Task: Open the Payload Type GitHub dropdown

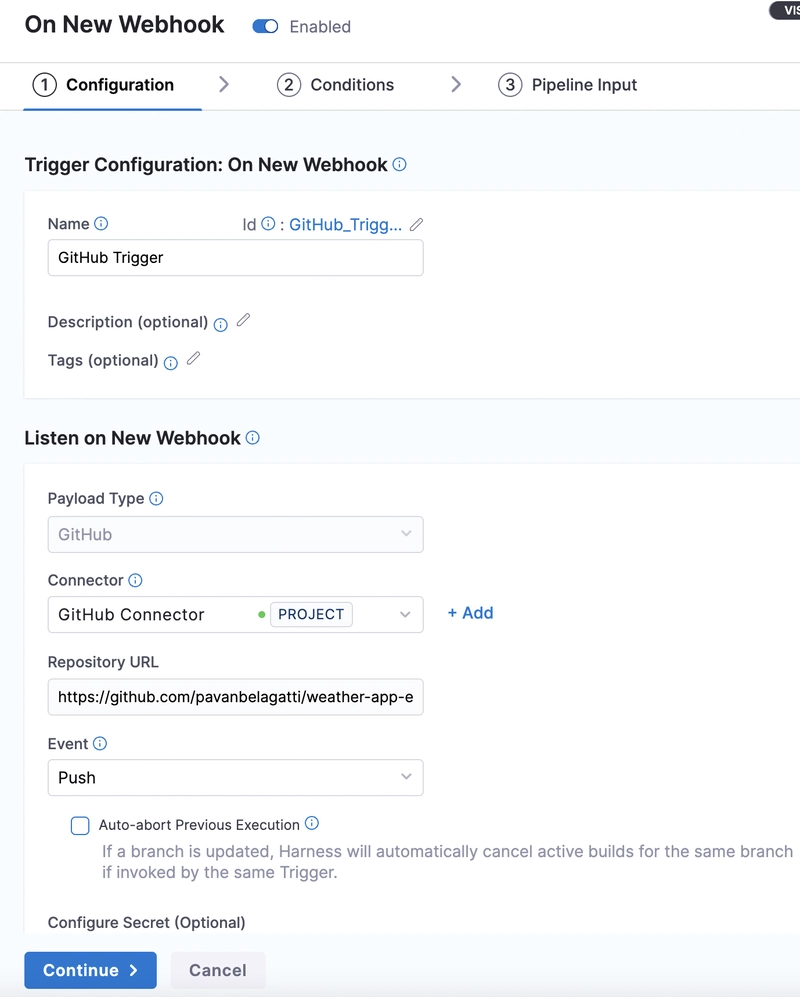Action: tap(235, 535)
